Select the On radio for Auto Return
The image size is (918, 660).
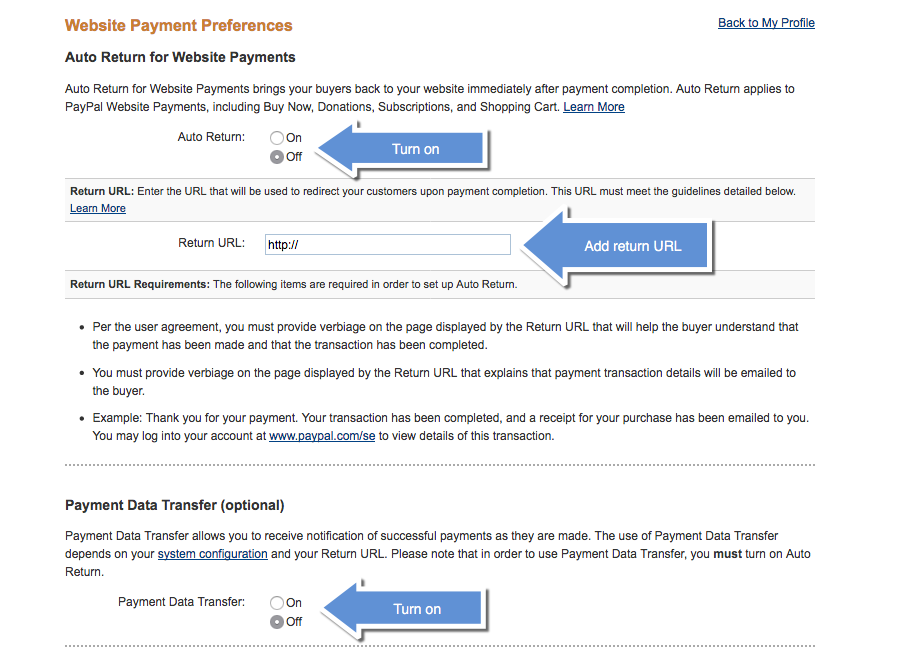[276, 137]
